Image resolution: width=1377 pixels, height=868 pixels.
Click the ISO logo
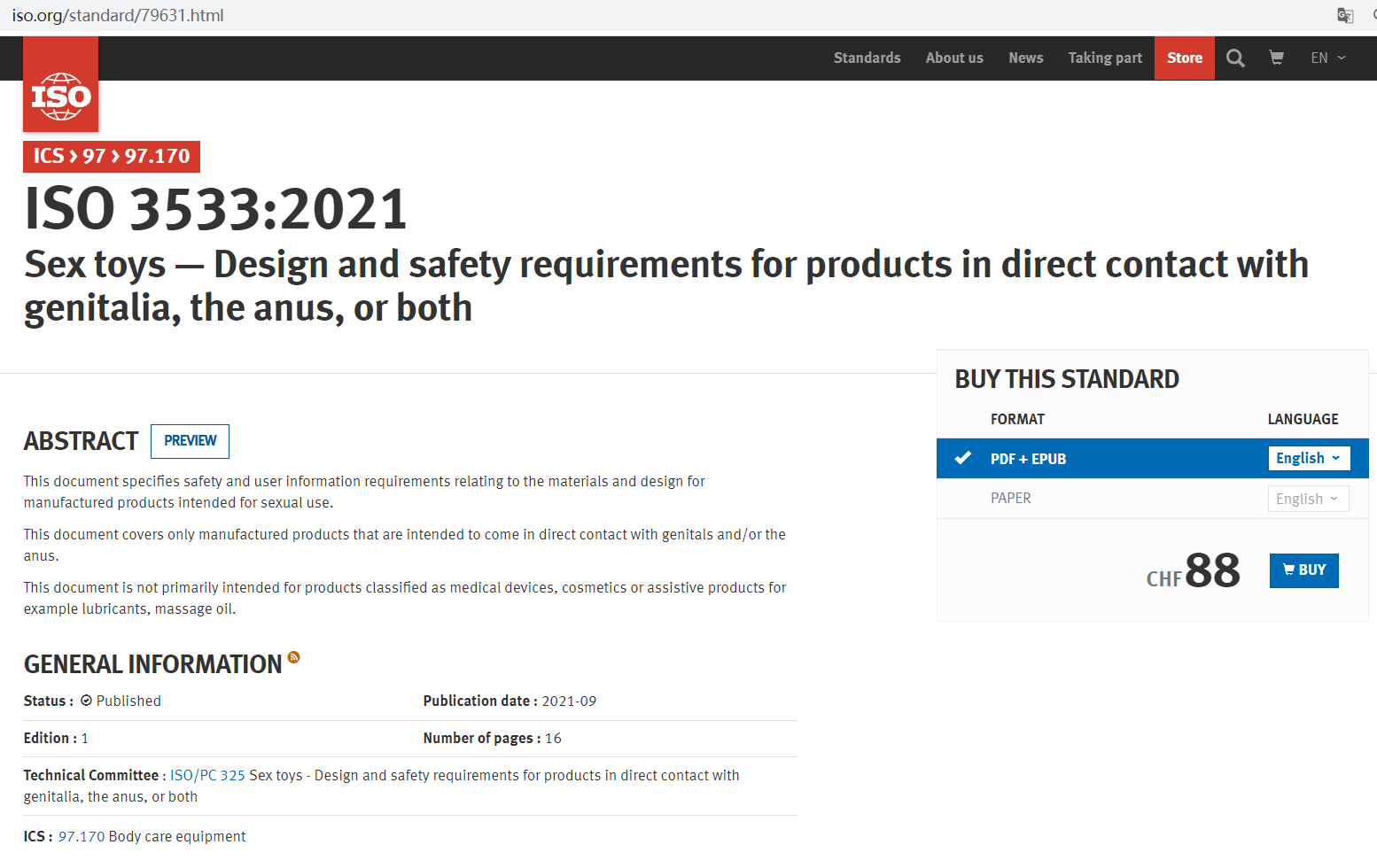point(60,85)
